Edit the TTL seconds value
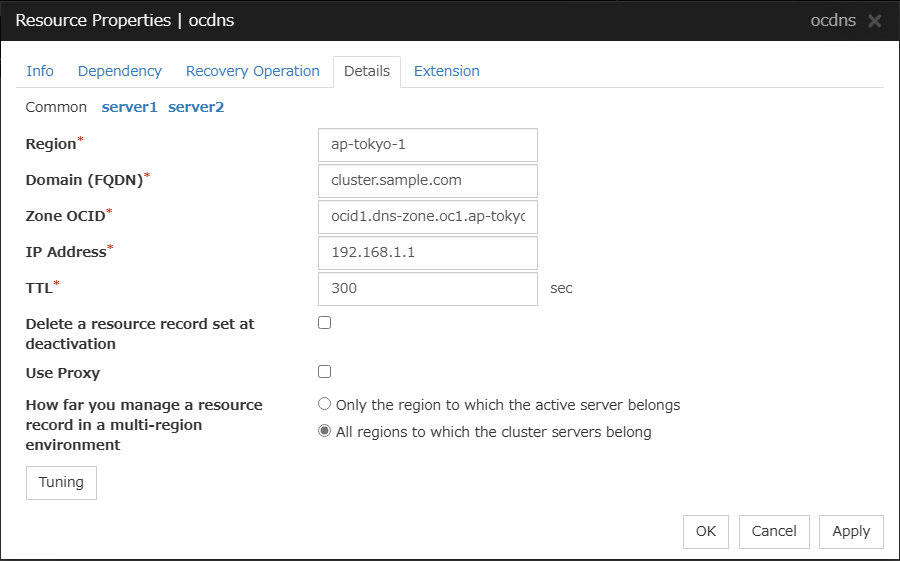The image size is (900, 561). click(x=427, y=289)
